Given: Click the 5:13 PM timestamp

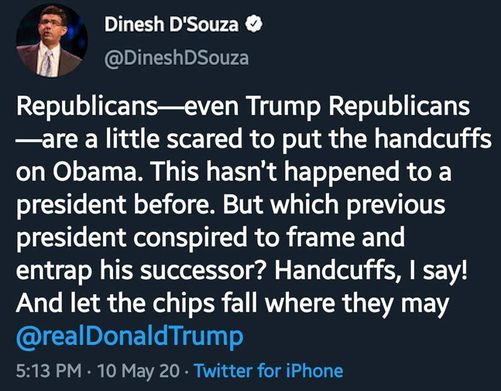Looking at the screenshot, I should (x=49, y=370).
